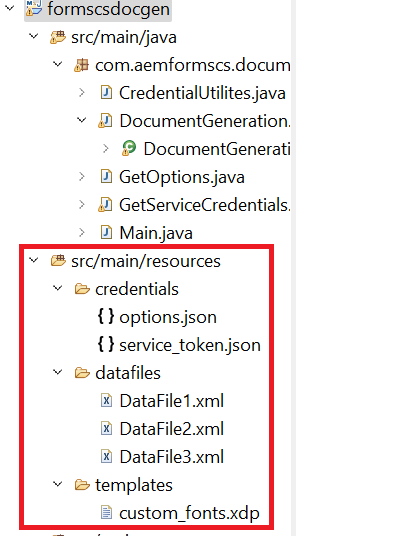Select options.json file name
The image size is (400, 536).
coord(168,318)
